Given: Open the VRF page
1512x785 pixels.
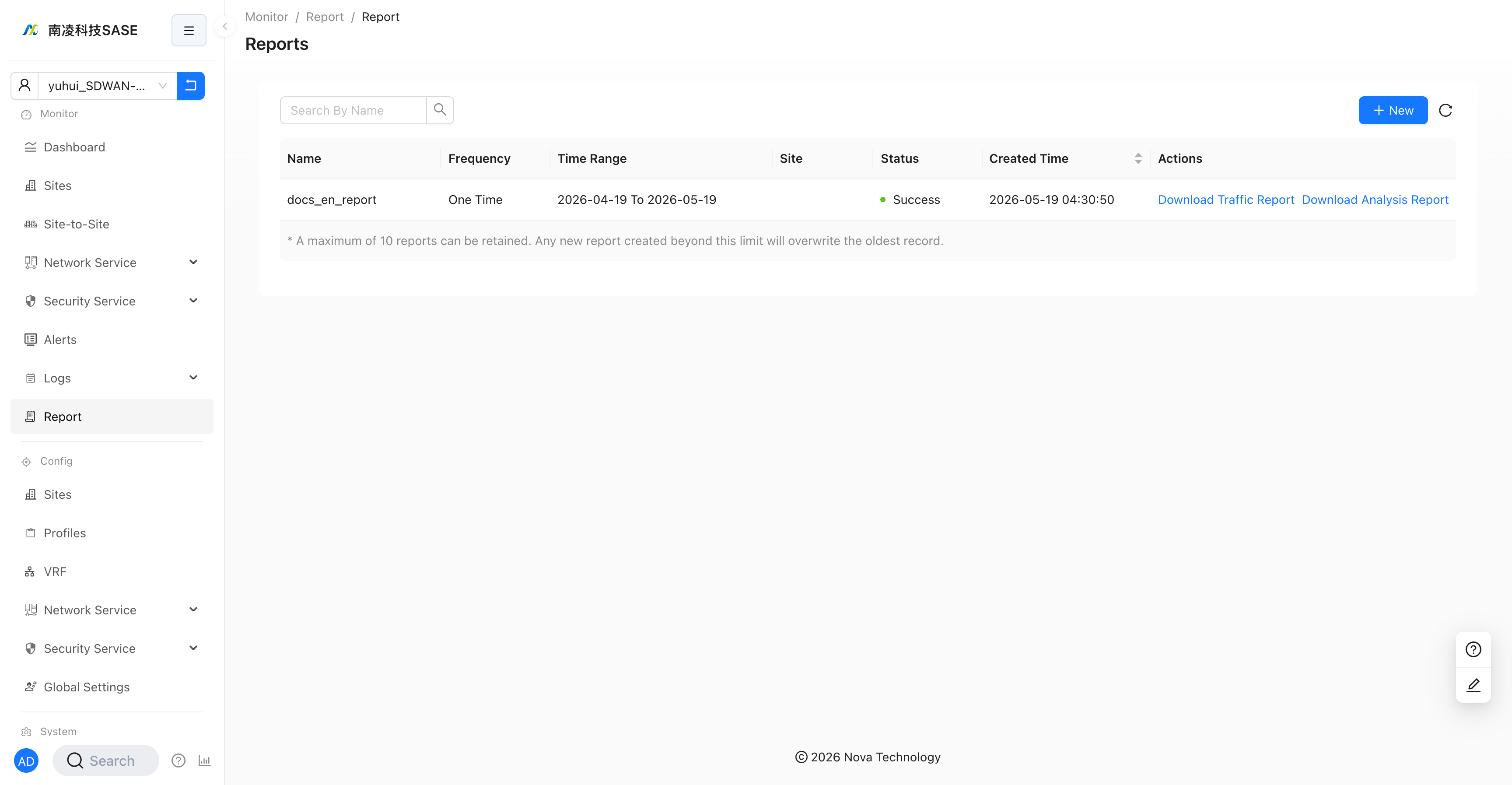Looking at the screenshot, I should click(112, 571).
